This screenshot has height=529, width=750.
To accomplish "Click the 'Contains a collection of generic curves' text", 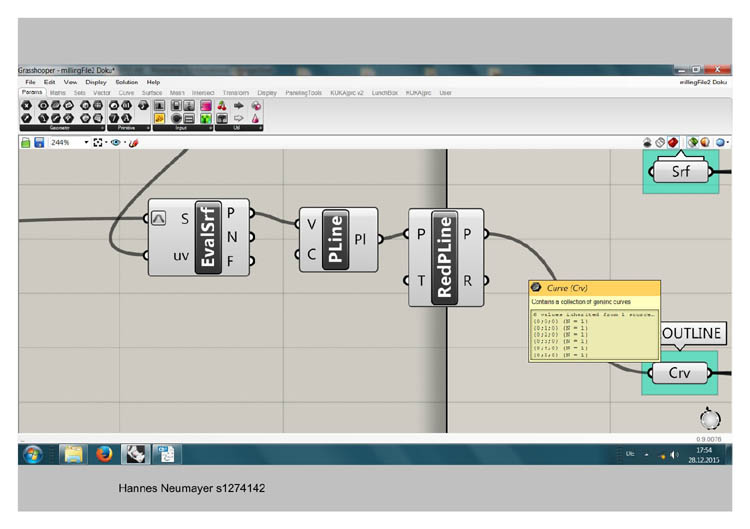I will pos(581,302).
